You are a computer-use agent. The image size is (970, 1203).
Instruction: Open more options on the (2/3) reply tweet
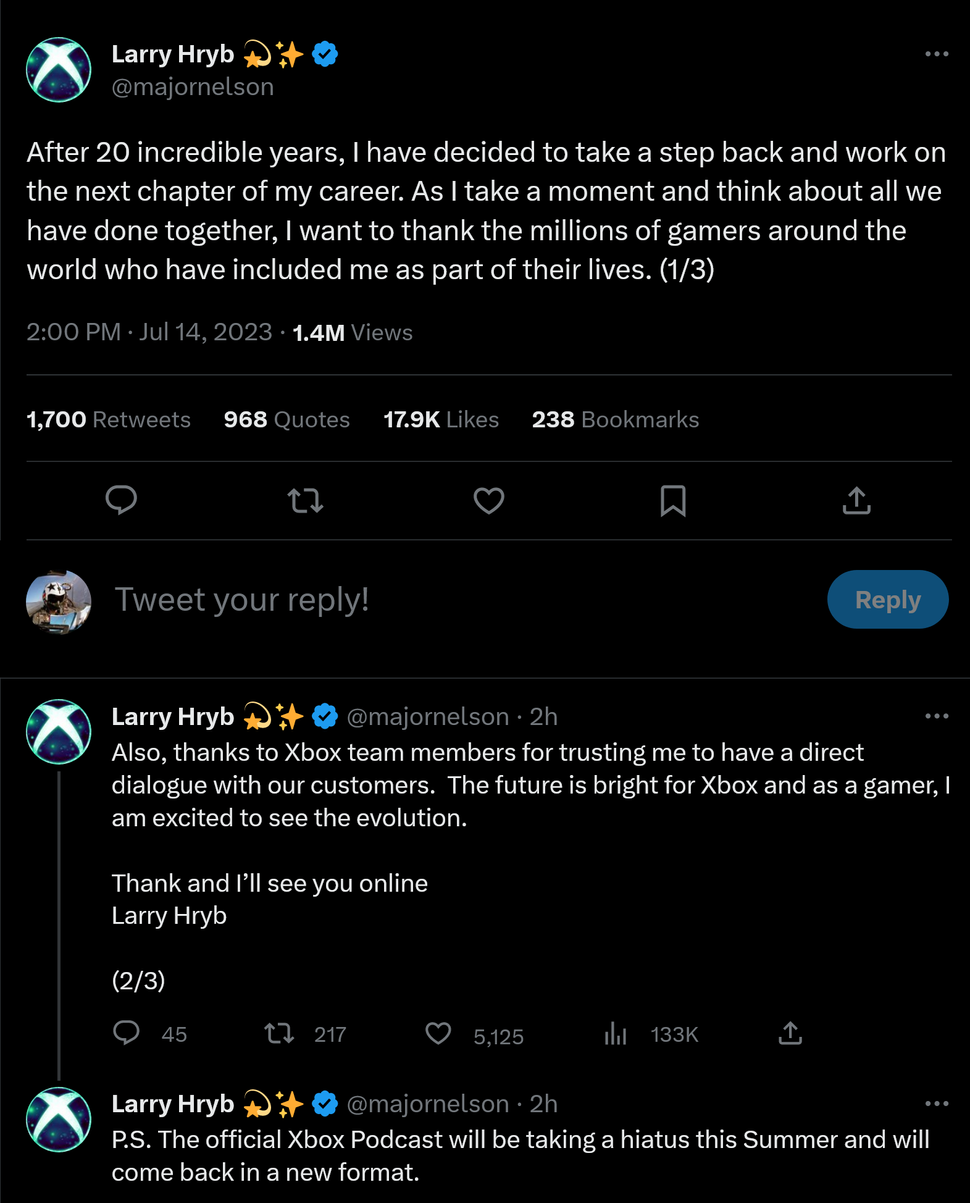click(x=936, y=716)
